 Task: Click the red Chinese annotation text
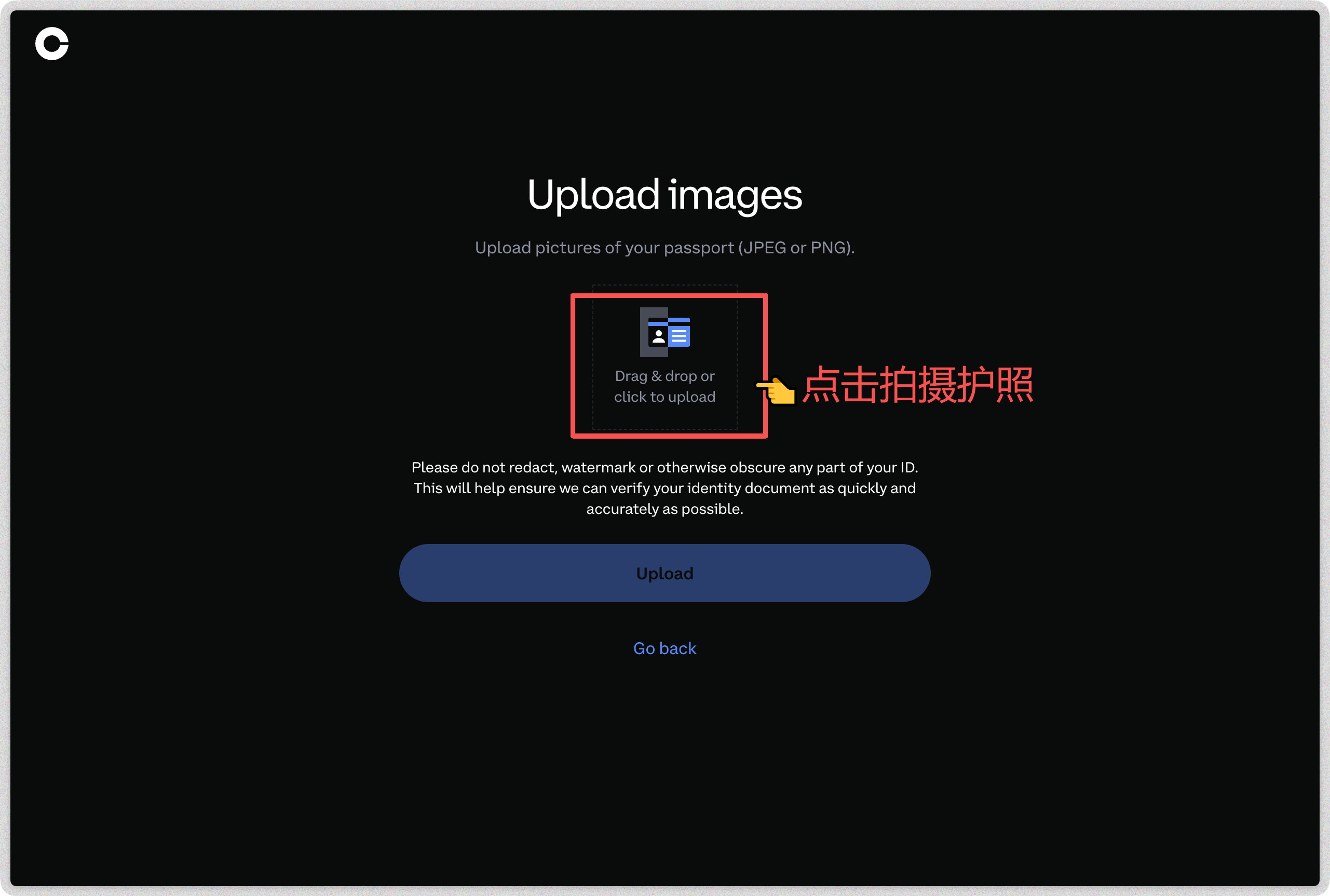917,385
